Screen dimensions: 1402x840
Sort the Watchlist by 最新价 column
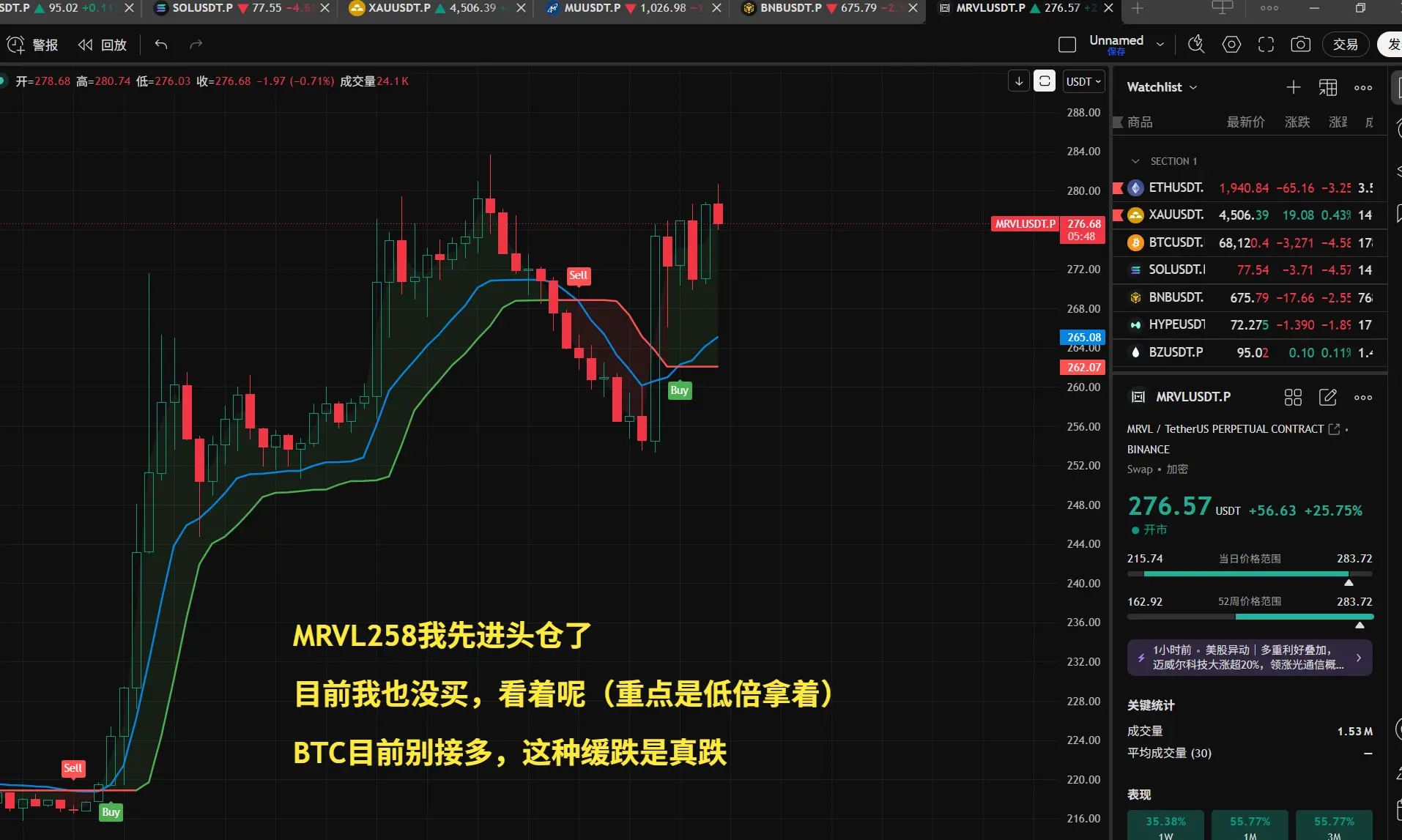[1245, 122]
